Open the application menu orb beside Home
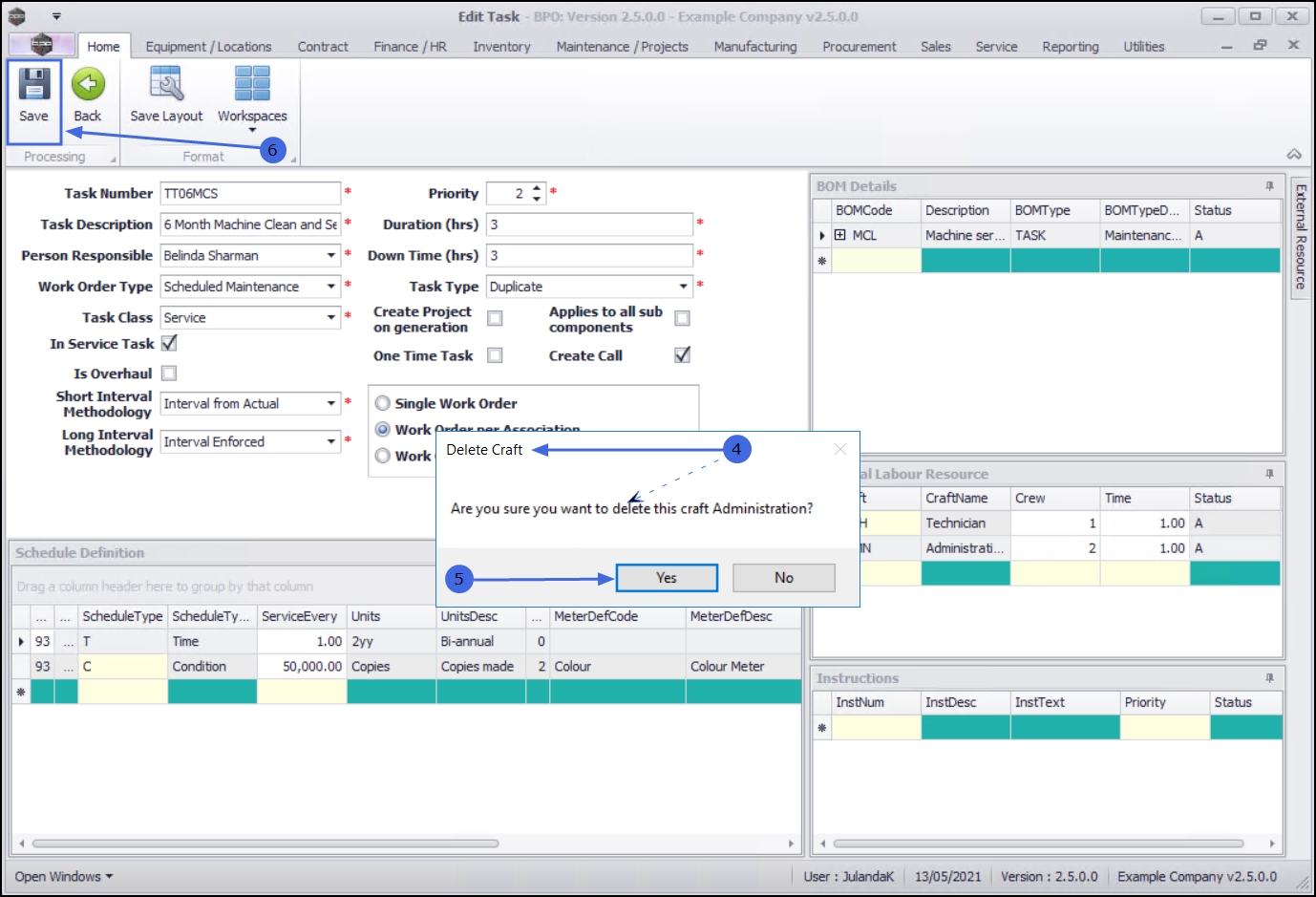The image size is (1316, 897). [41, 45]
